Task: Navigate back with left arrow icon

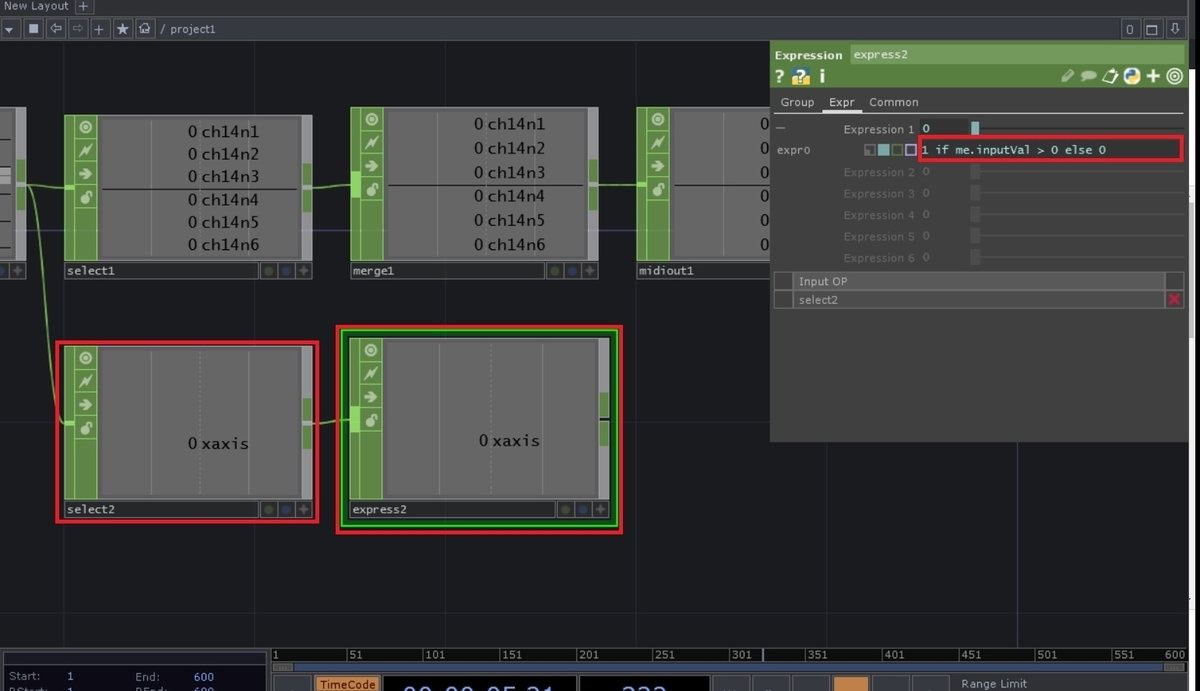Action: click(x=56, y=29)
